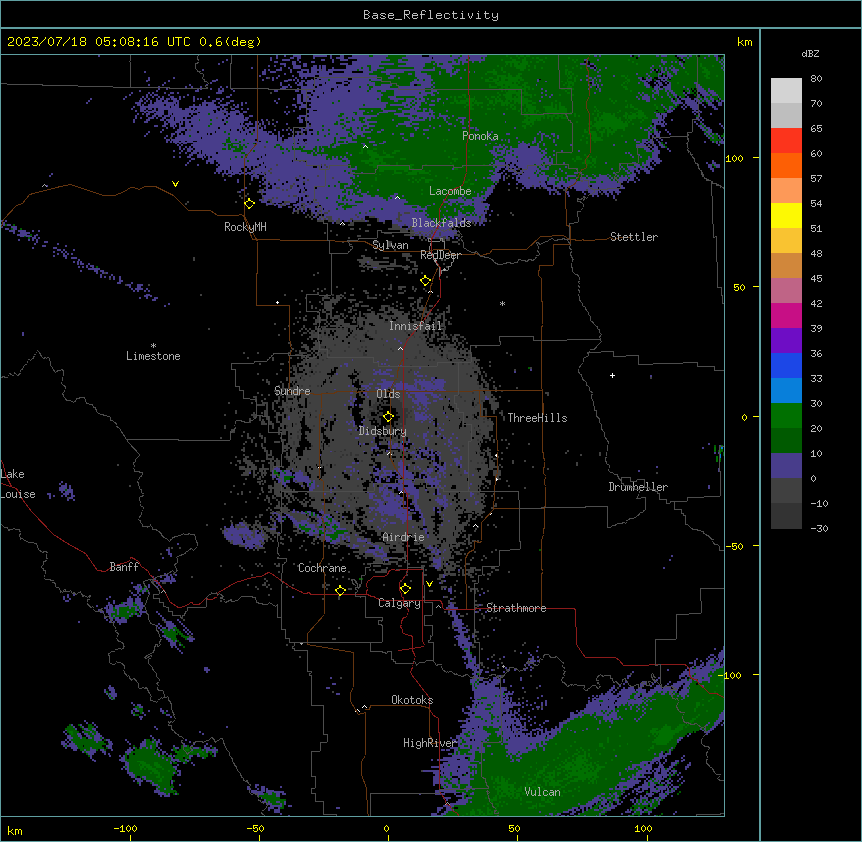Click the Blackfalds map label
The height and width of the screenshot is (842, 862).
pyautogui.click(x=441, y=223)
